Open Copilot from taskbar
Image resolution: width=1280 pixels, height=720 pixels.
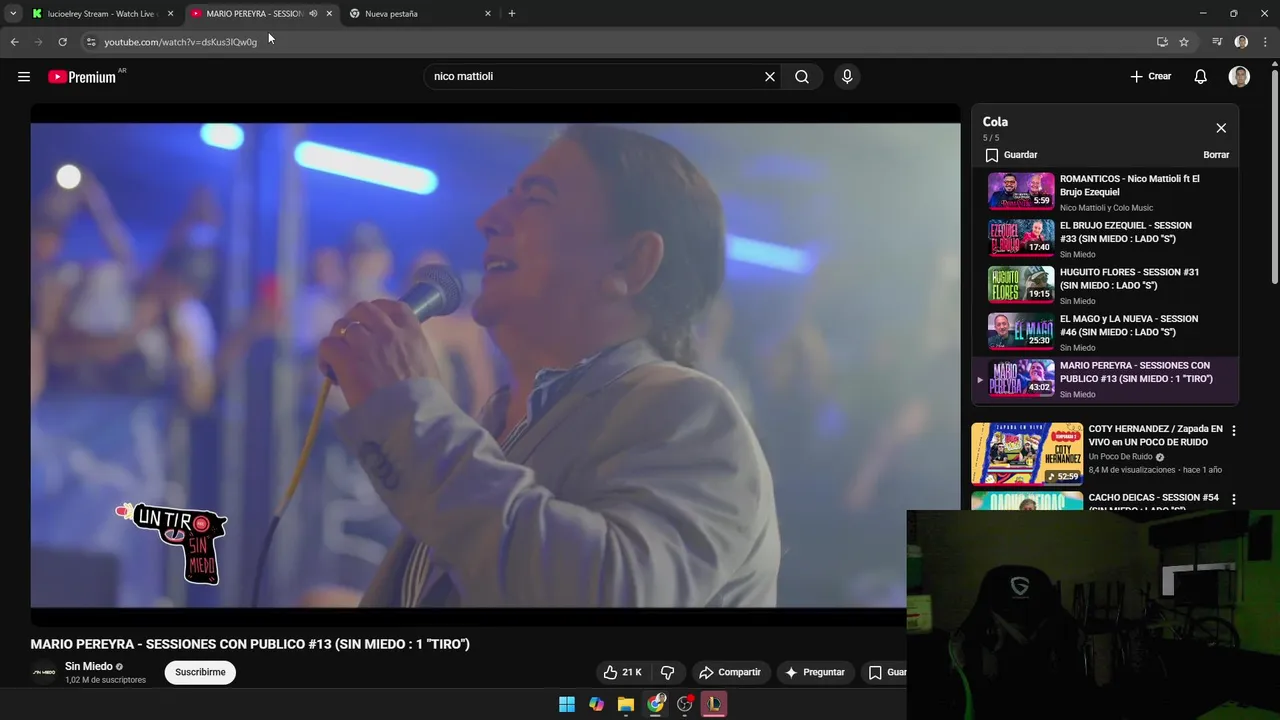596,704
